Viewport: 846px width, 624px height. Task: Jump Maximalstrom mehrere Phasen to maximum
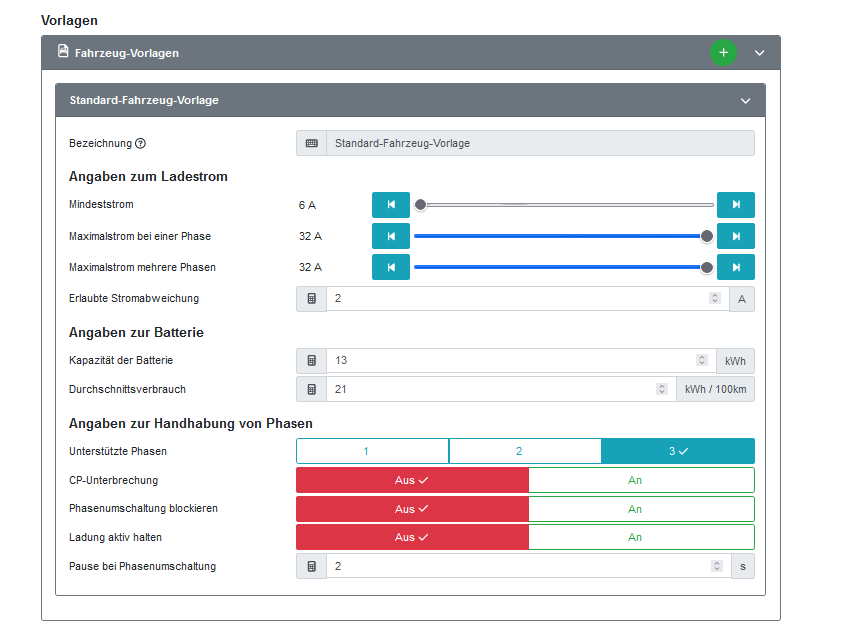pyautogui.click(x=735, y=267)
